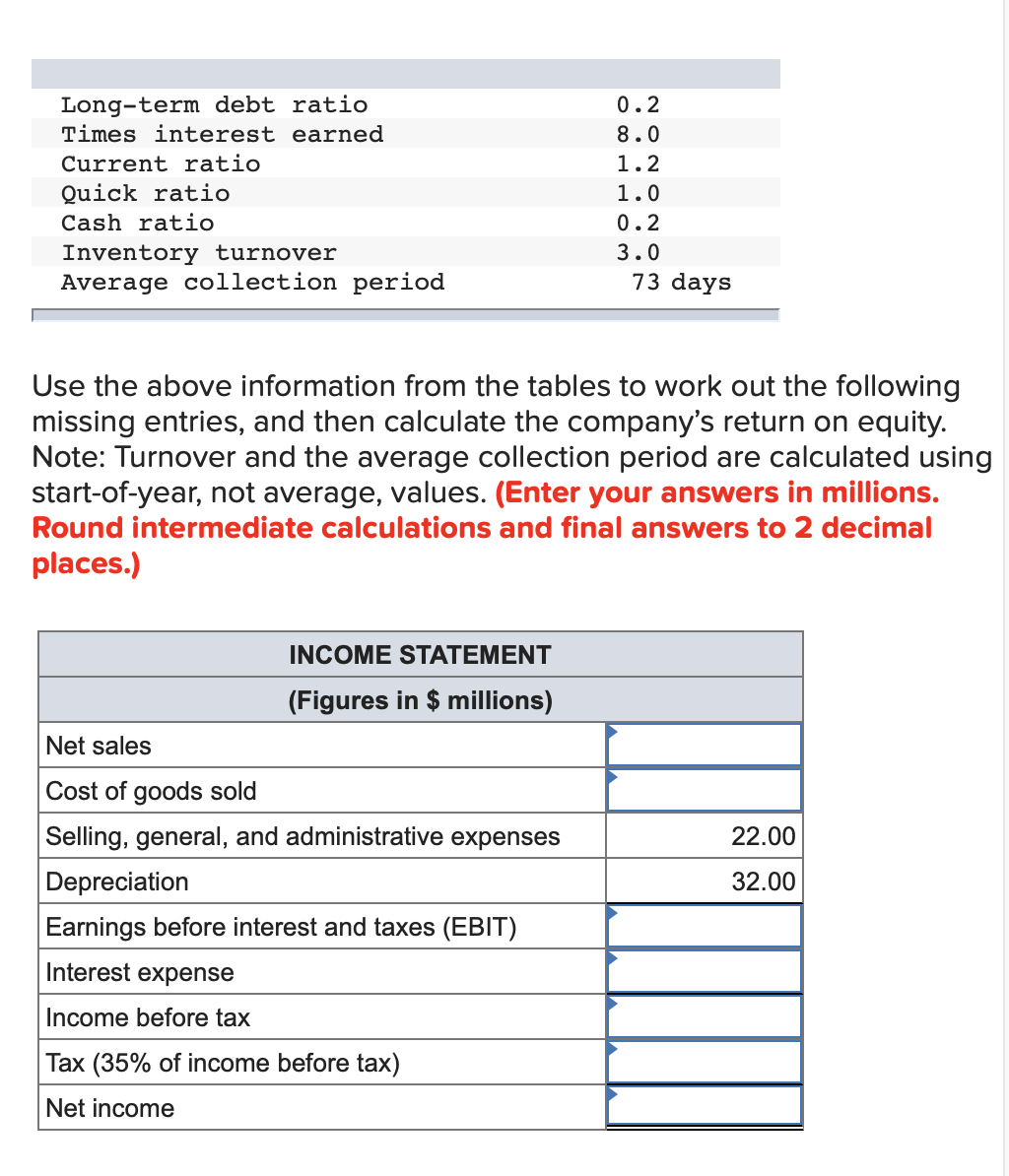1009x1176 pixels.
Task: Click the blue marker beside Tax entry field
Action: pyautogui.click(x=612, y=1049)
